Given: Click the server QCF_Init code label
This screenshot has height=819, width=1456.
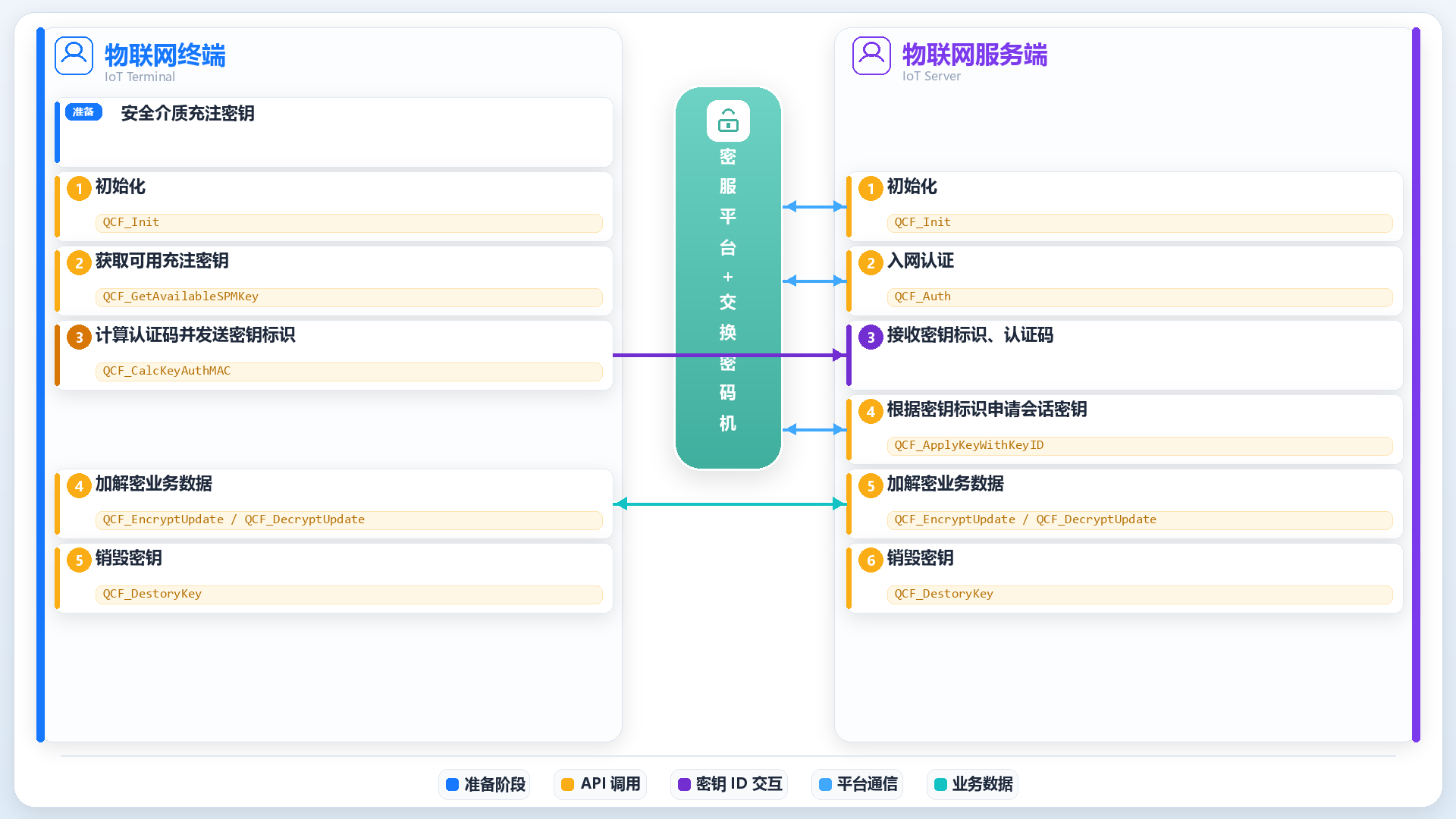Looking at the screenshot, I should point(1140,222).
